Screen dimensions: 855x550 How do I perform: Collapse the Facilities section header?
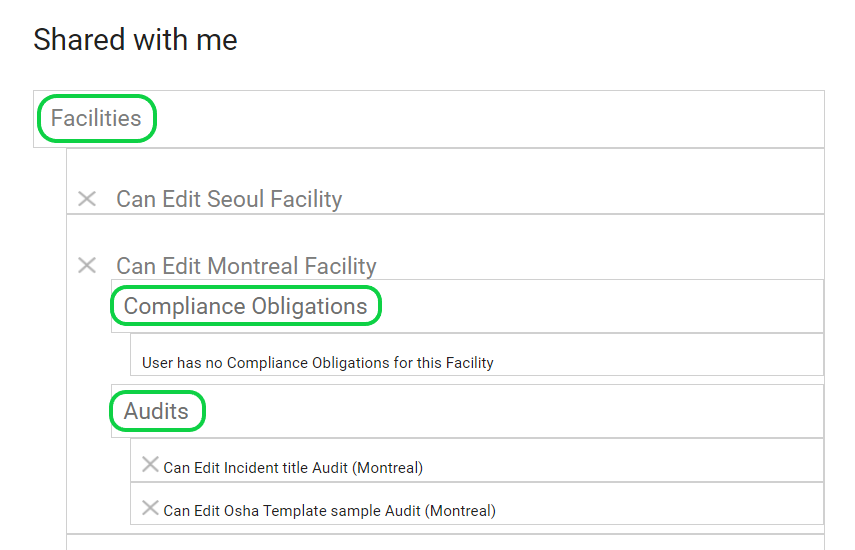point(96,118)
